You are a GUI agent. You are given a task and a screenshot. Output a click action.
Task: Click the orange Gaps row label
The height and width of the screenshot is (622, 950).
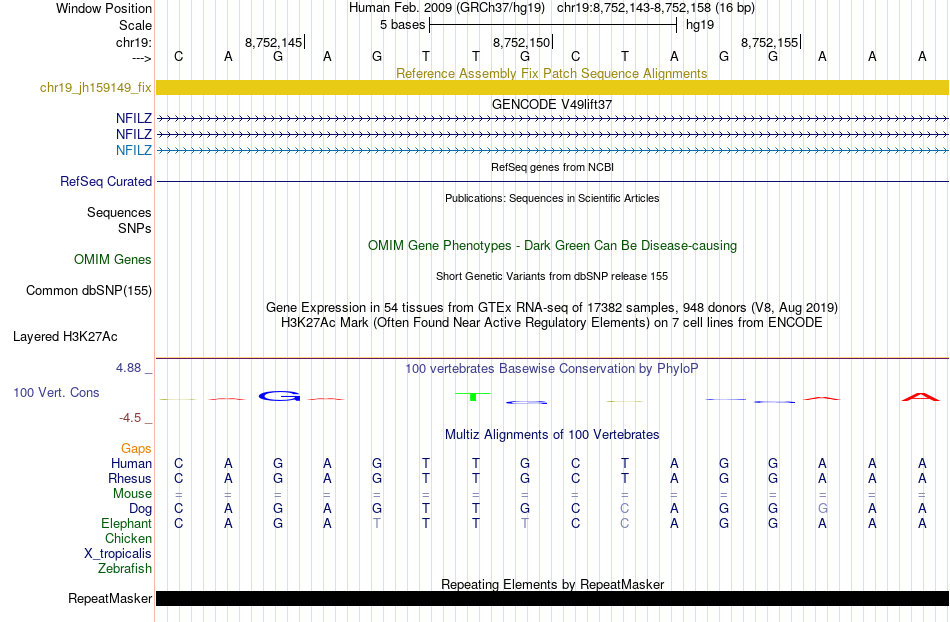136,448
